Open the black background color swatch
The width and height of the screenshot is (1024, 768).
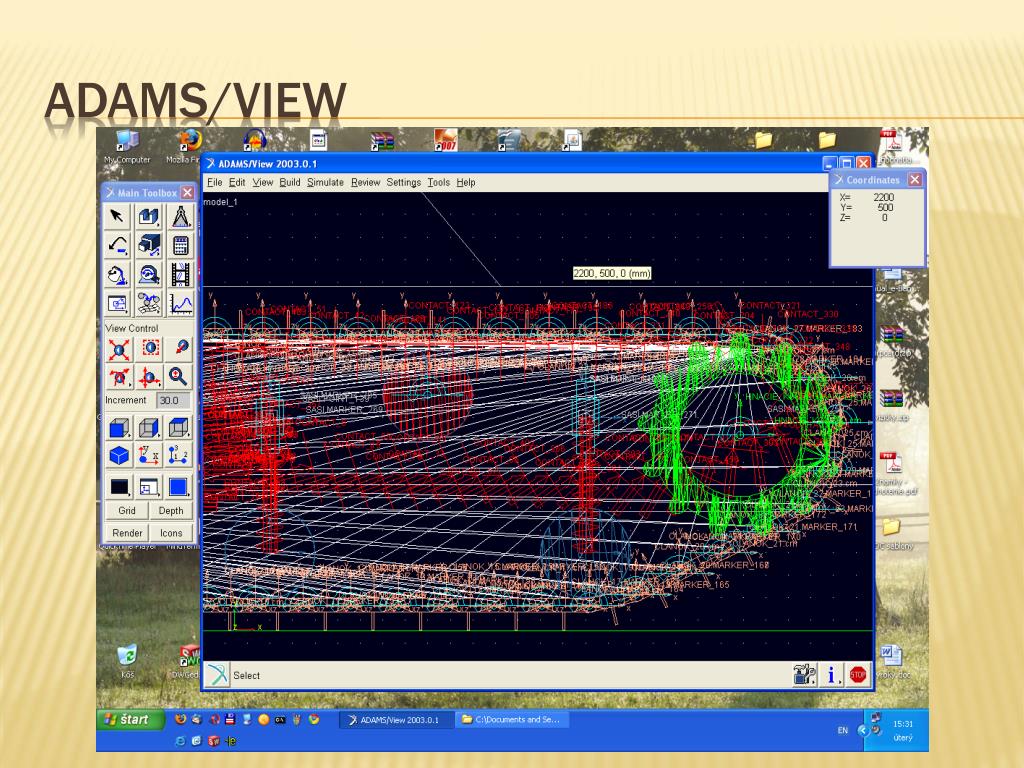click(x=119, y=487)
